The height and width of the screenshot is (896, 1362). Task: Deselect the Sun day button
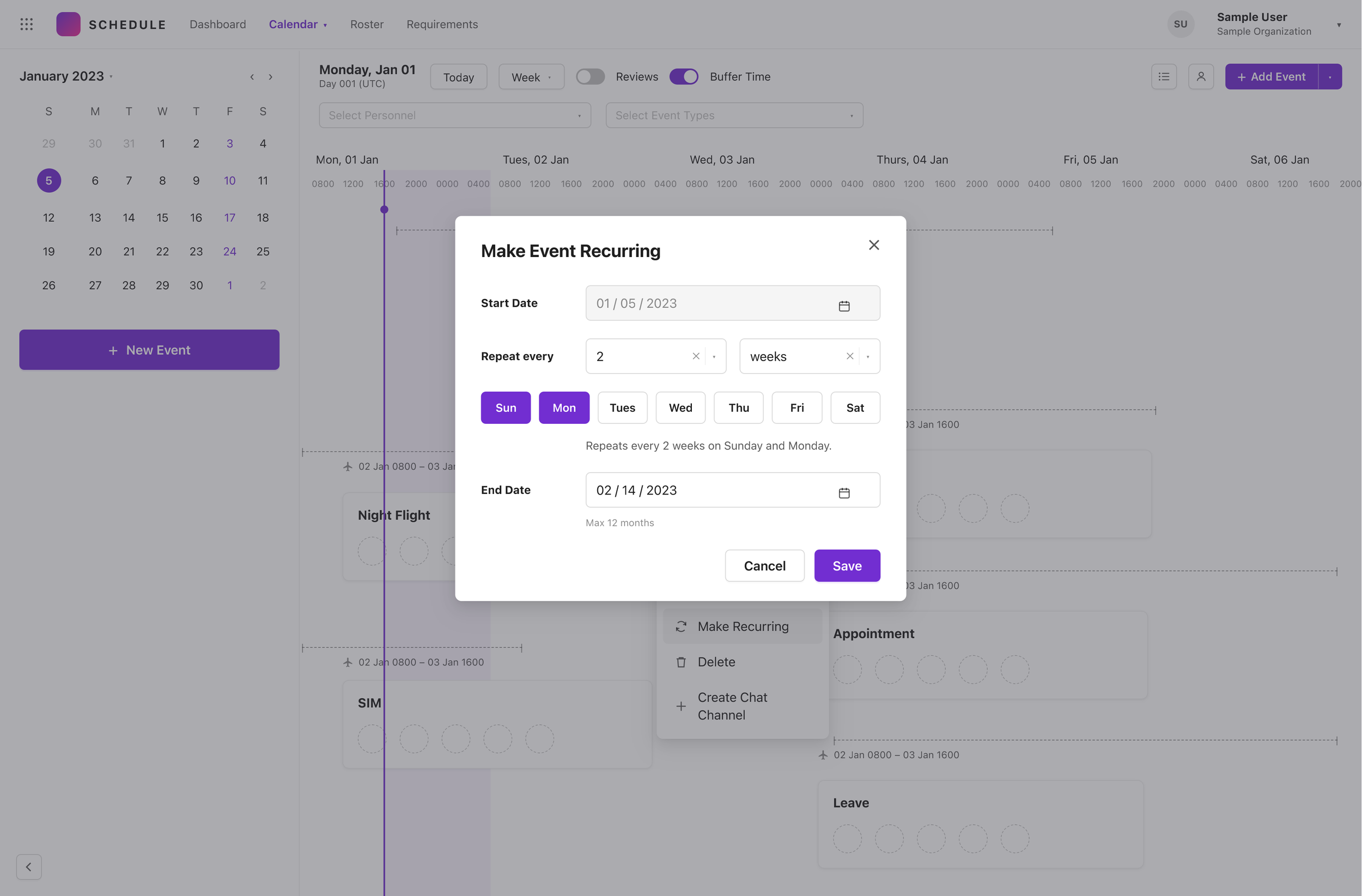click(x=506, y=407)
